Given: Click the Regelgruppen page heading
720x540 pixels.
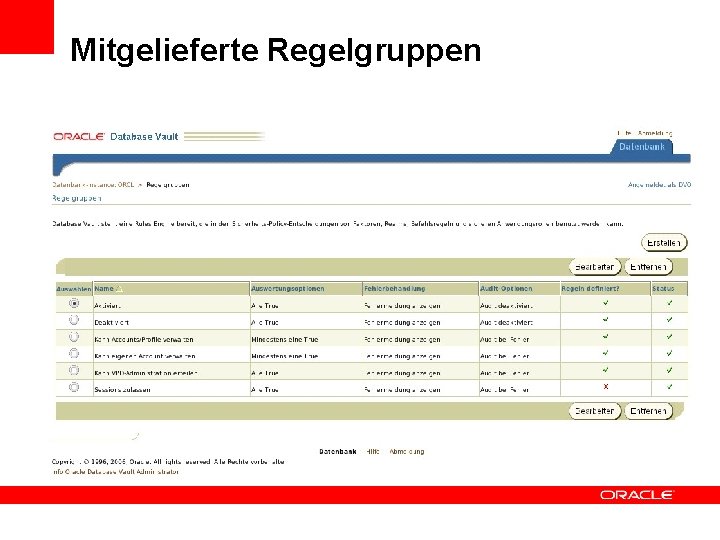Looking at the screenshot, I should (76, 198).
